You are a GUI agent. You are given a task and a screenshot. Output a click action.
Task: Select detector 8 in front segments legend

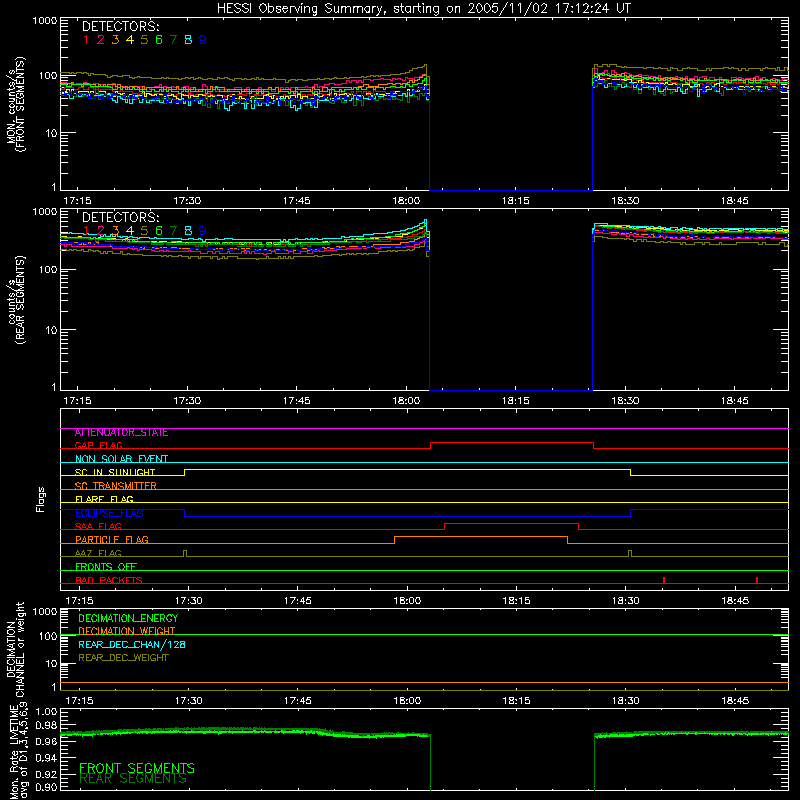click(188, 40)
